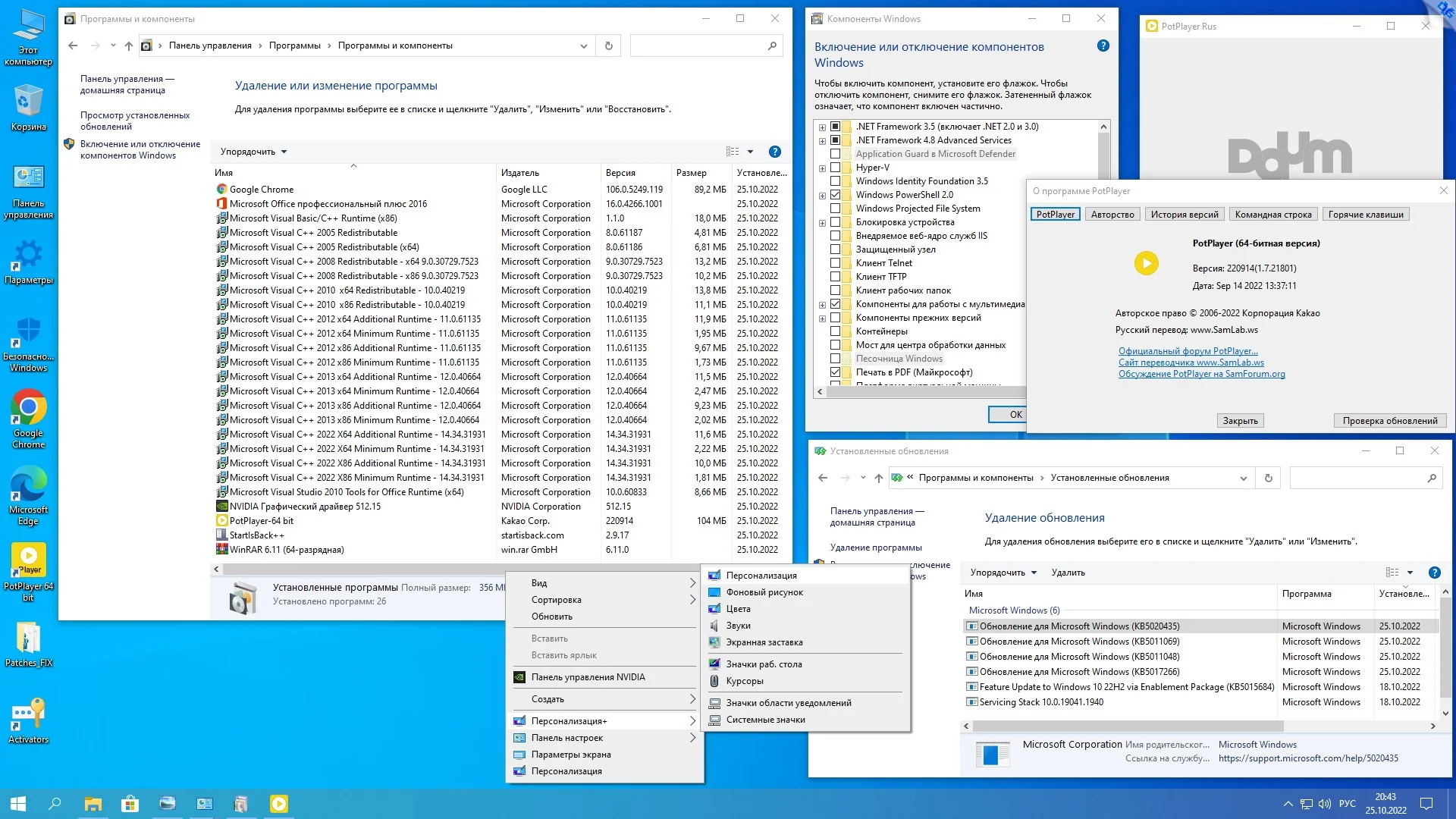Open the Organize dropdown in Programs window
This screenshot has height=819, width=1456.
click(253, 152)
